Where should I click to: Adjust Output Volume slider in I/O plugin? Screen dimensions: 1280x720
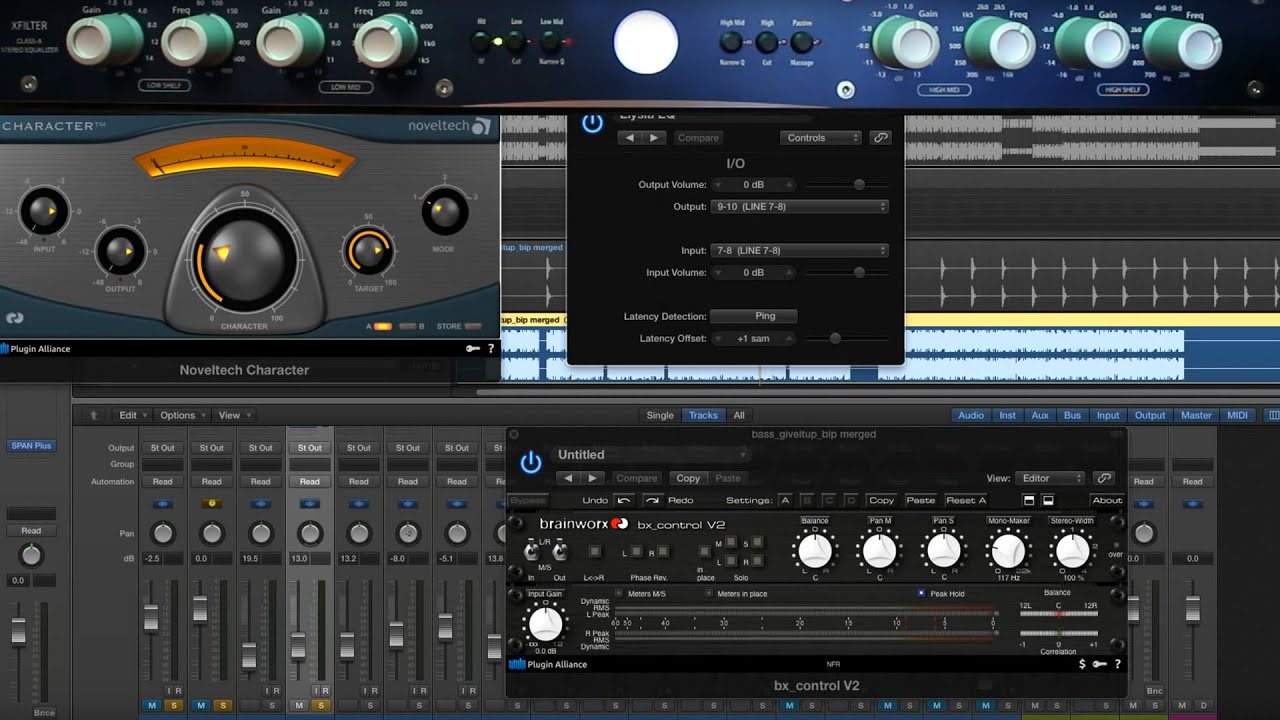[x=858, y=185]
